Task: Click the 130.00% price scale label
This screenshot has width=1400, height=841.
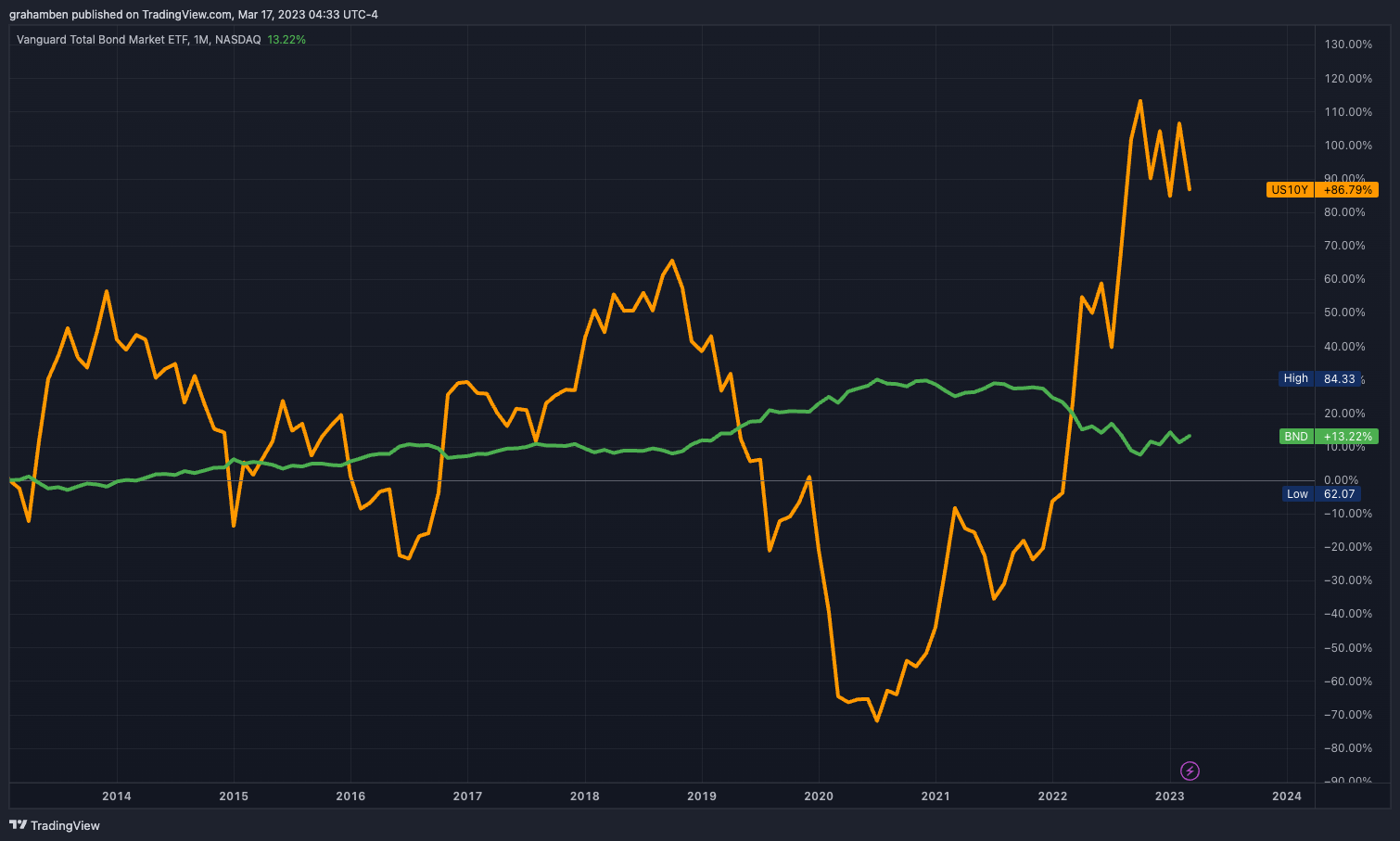Action: coord(1348,45)
